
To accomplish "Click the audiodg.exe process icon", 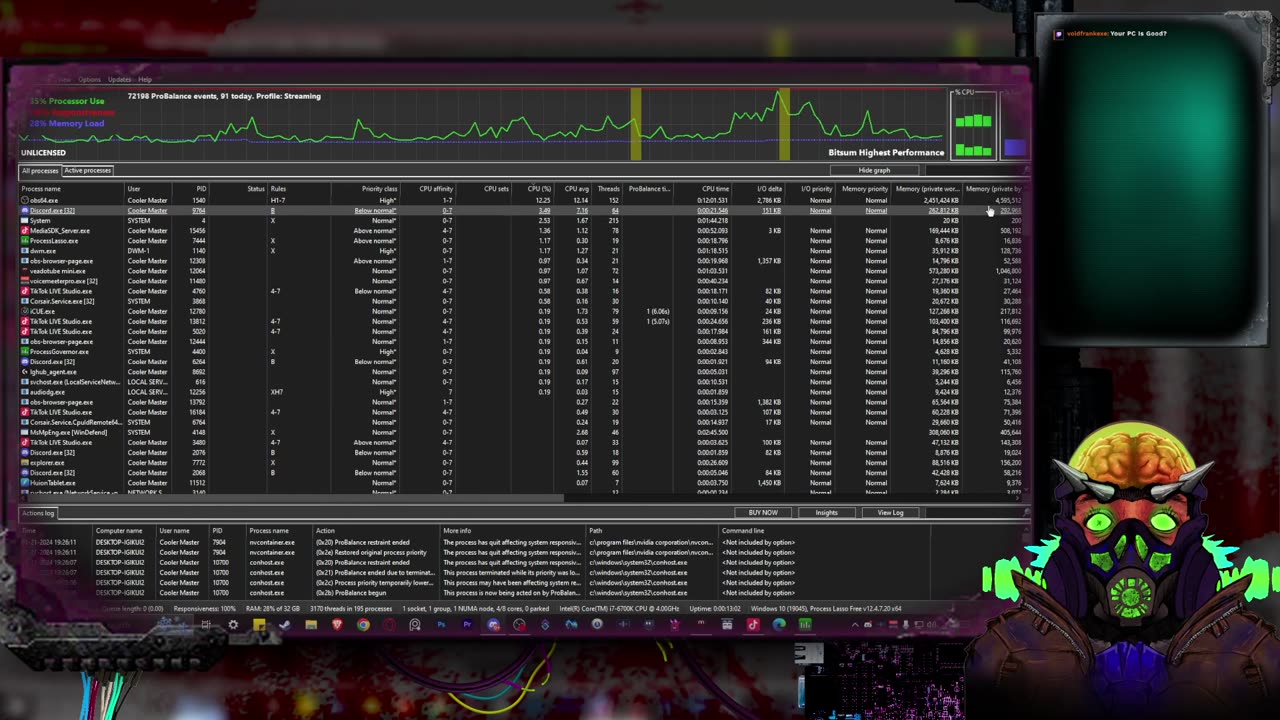I will coord(25,391).
